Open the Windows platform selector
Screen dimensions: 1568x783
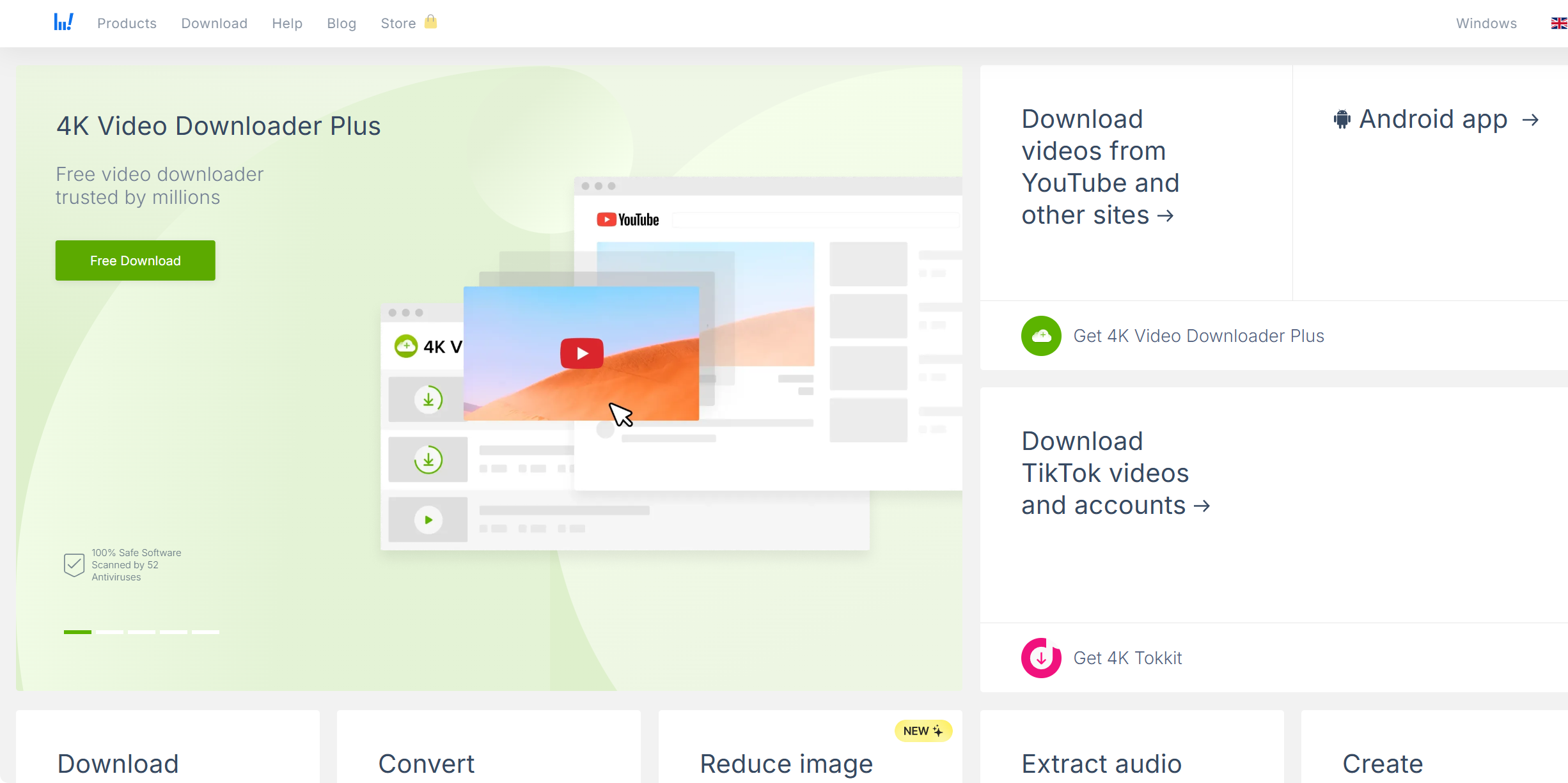click(x=1486, y=24)
